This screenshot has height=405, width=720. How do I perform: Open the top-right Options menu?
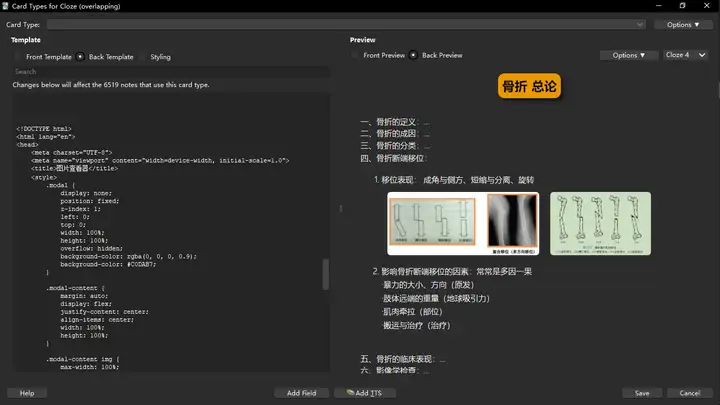[x=683, y=24]
